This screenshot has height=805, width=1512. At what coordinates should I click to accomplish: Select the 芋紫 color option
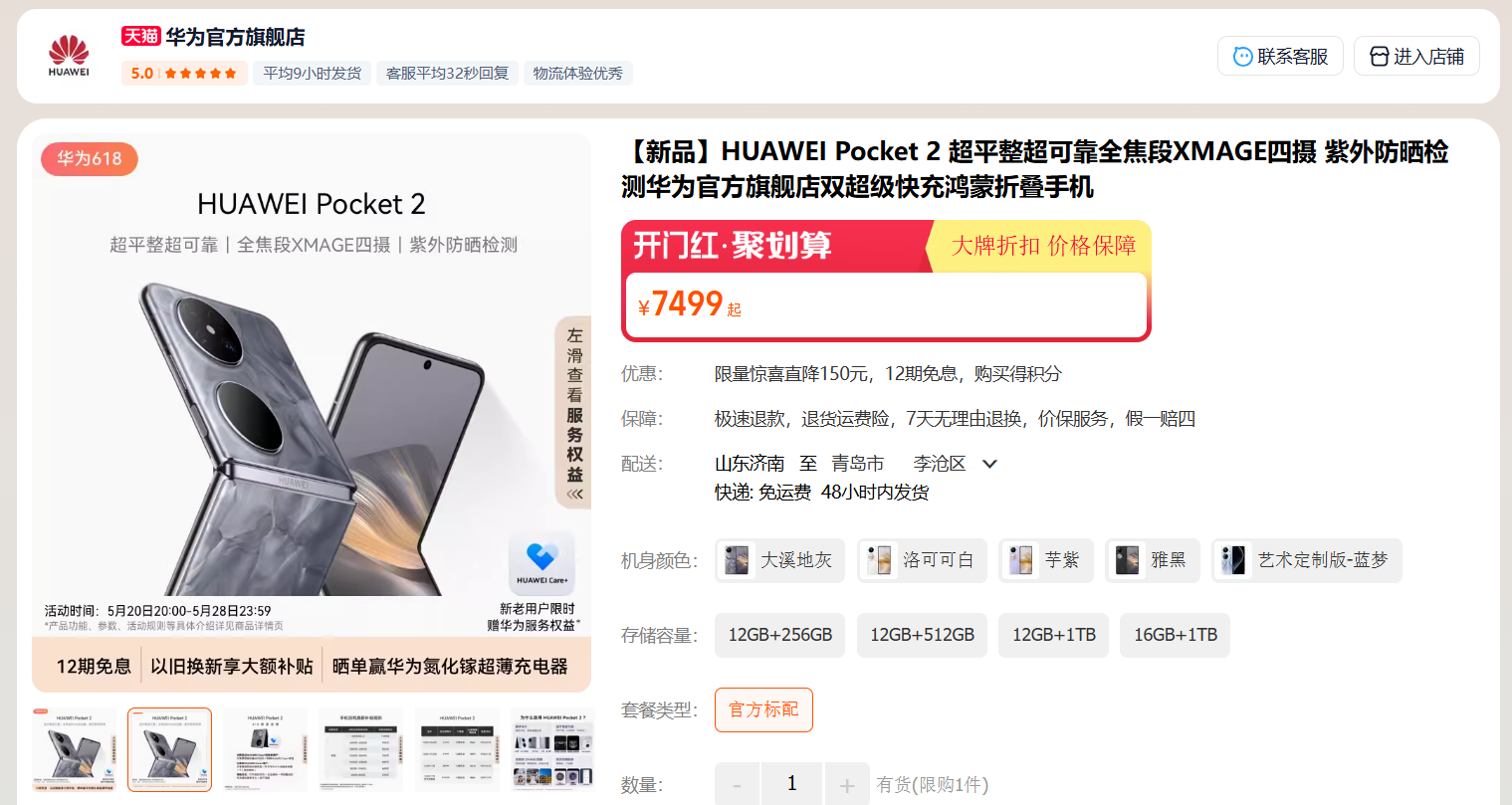click(1046, 560)
